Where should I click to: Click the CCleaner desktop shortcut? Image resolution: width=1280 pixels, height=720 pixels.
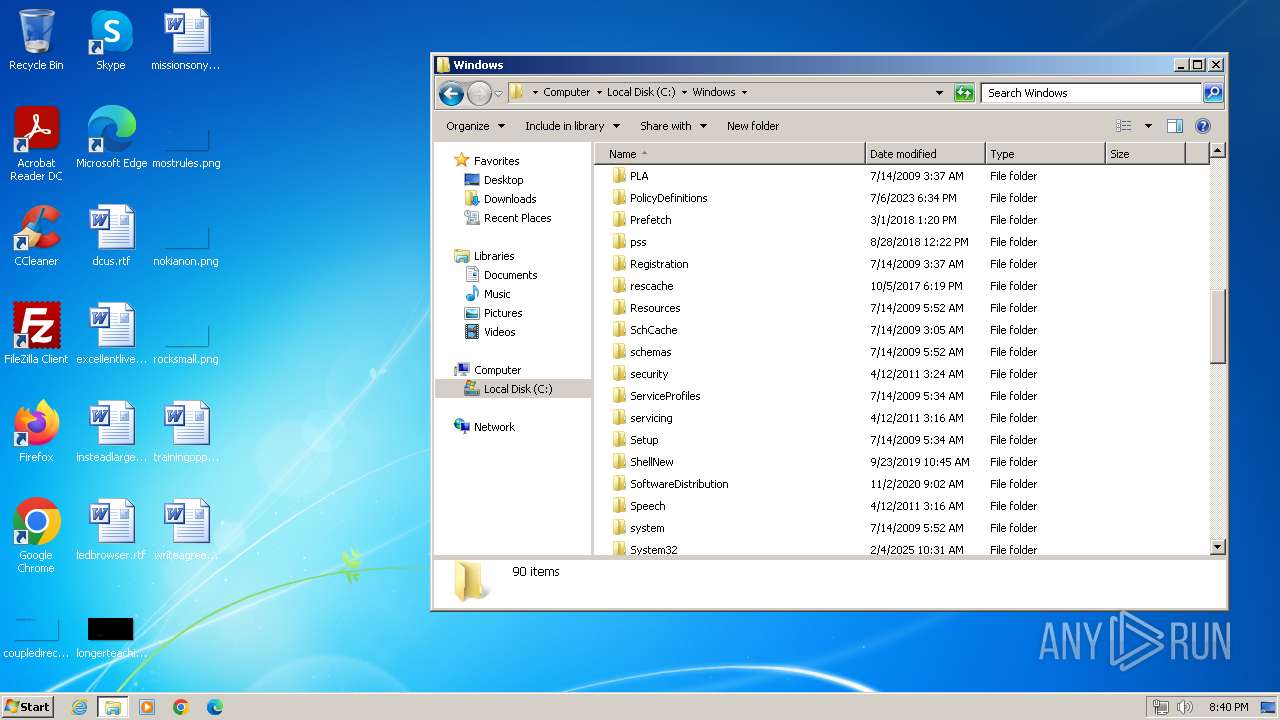[x=36, y=236]
